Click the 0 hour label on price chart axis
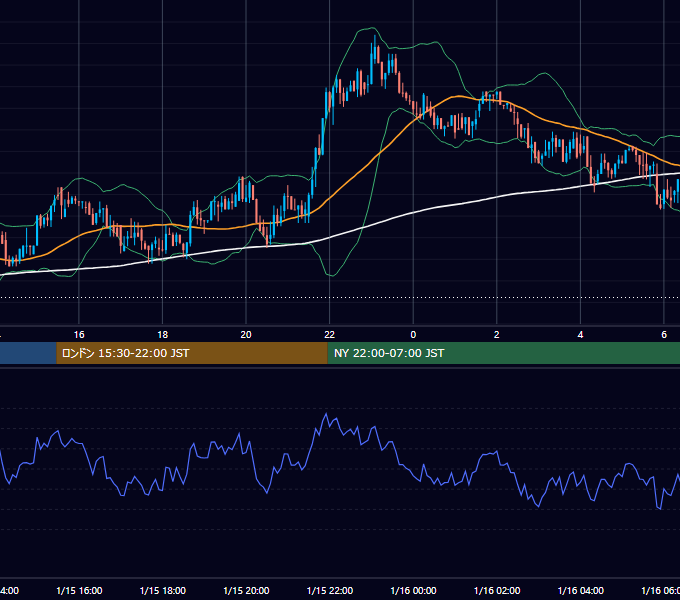680x600 pixels. [413, 335]
